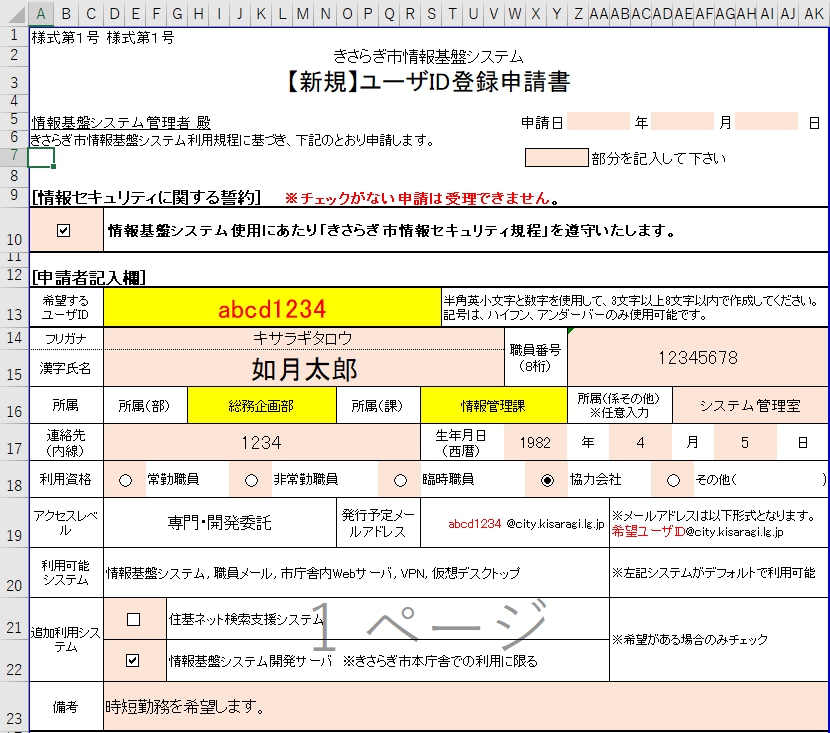This screenshot has height=733, width=830.
Task: Select row 15 header
Action: (14, 368)
